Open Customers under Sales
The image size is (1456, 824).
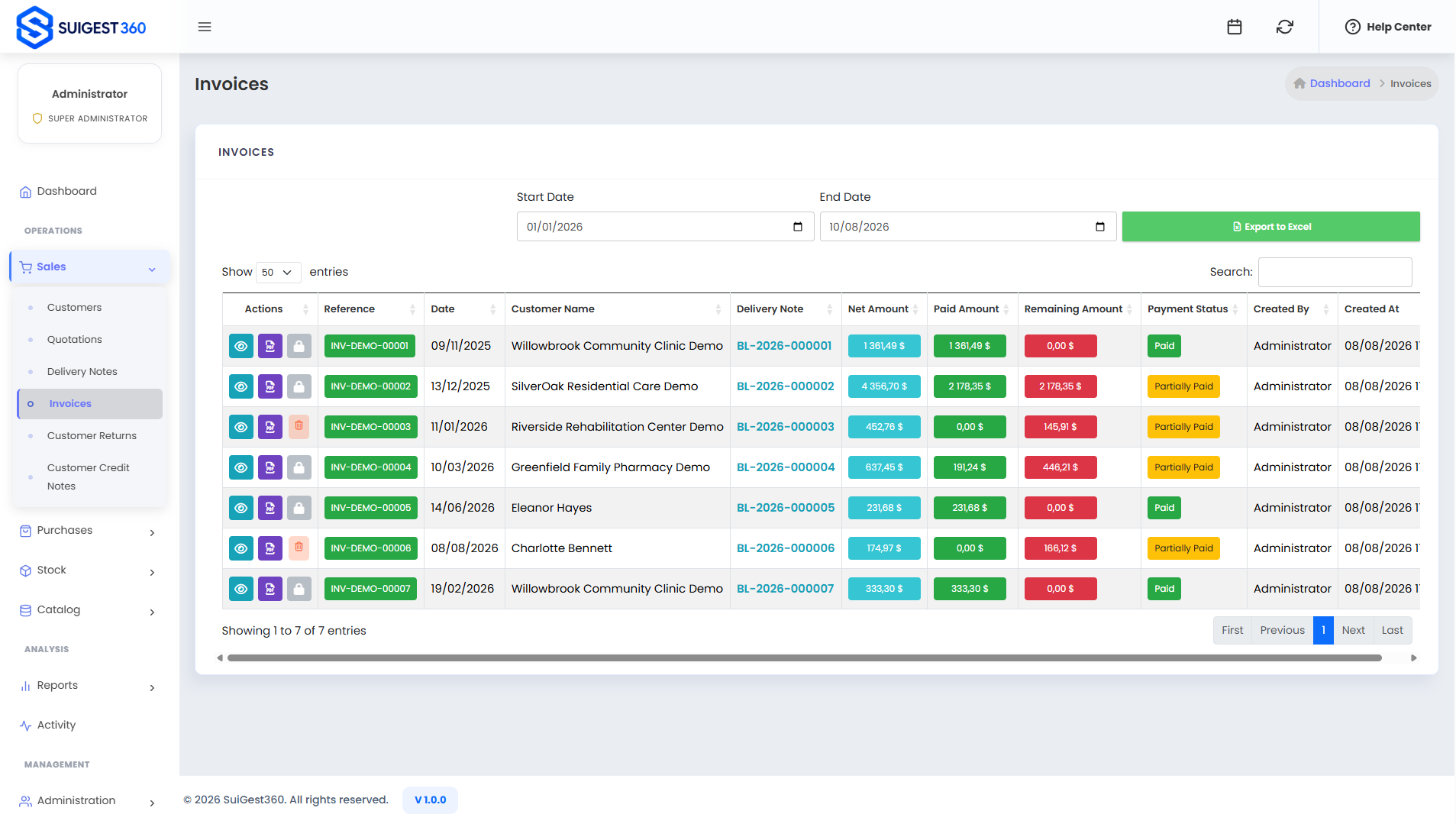(x=74, y=308)
